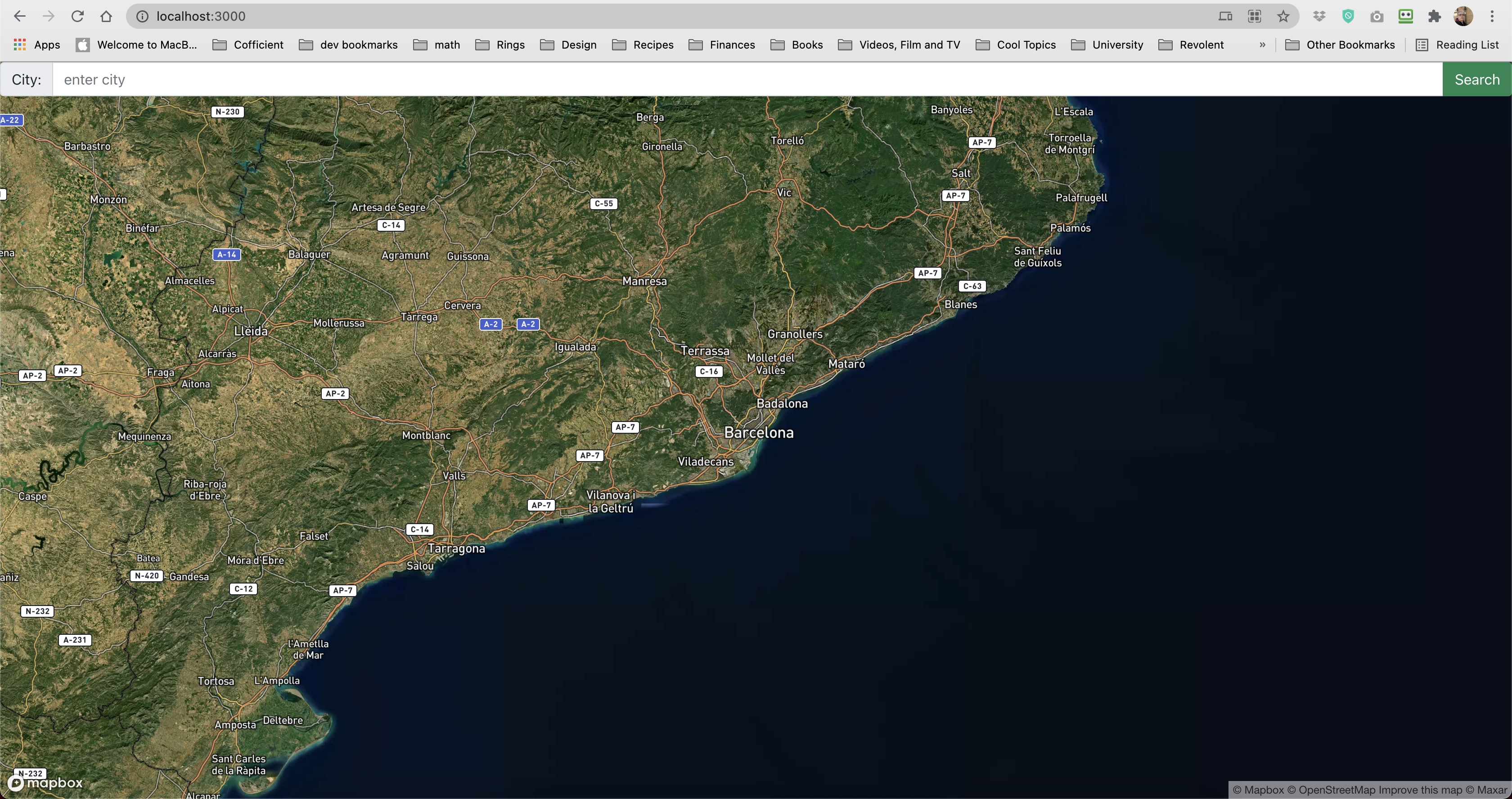Go to the browser Home icon
This screenshot has width=1512, height=799.
pyautogui.click(x=106, y=17)
